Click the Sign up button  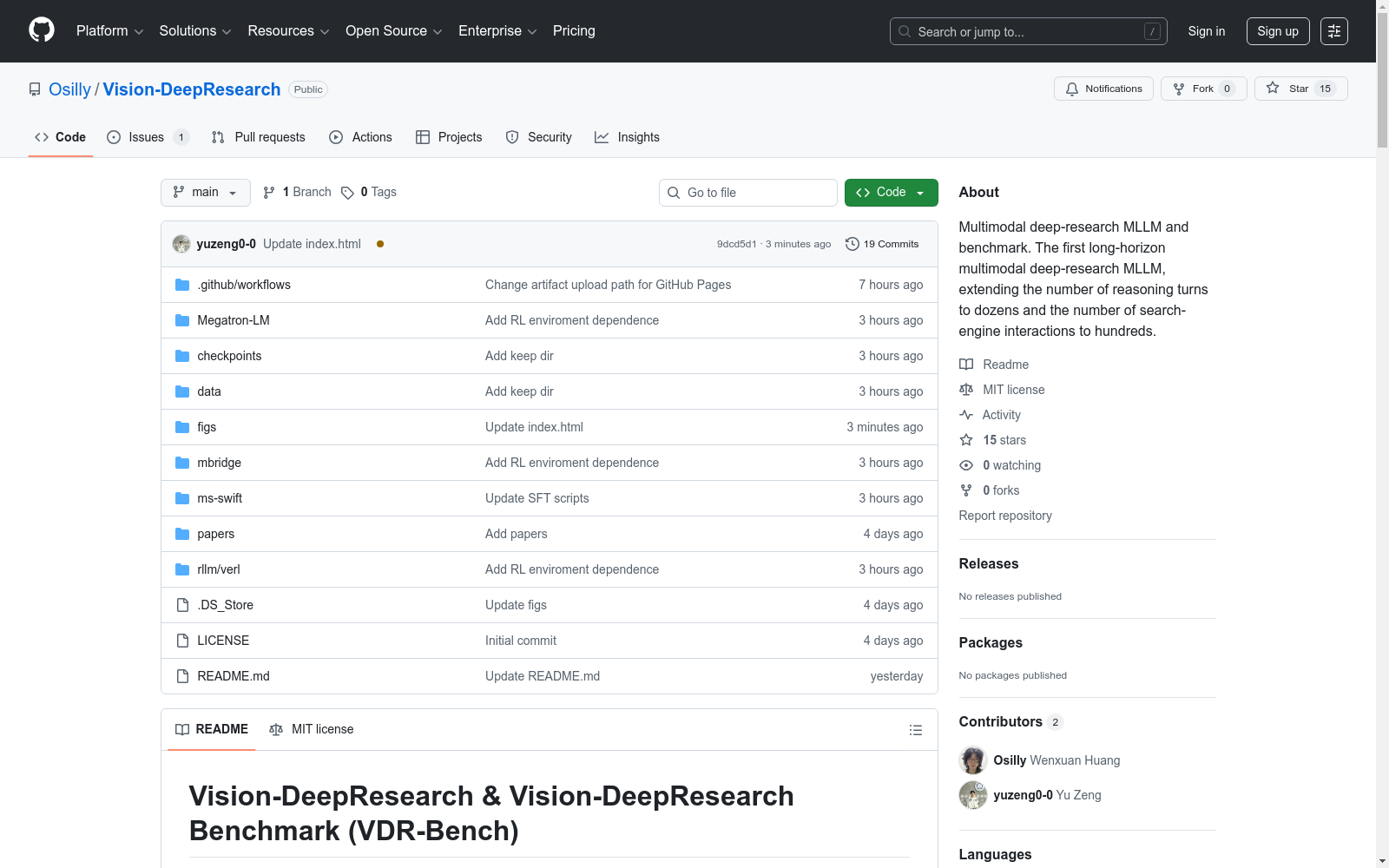(x=1278, y=31)
